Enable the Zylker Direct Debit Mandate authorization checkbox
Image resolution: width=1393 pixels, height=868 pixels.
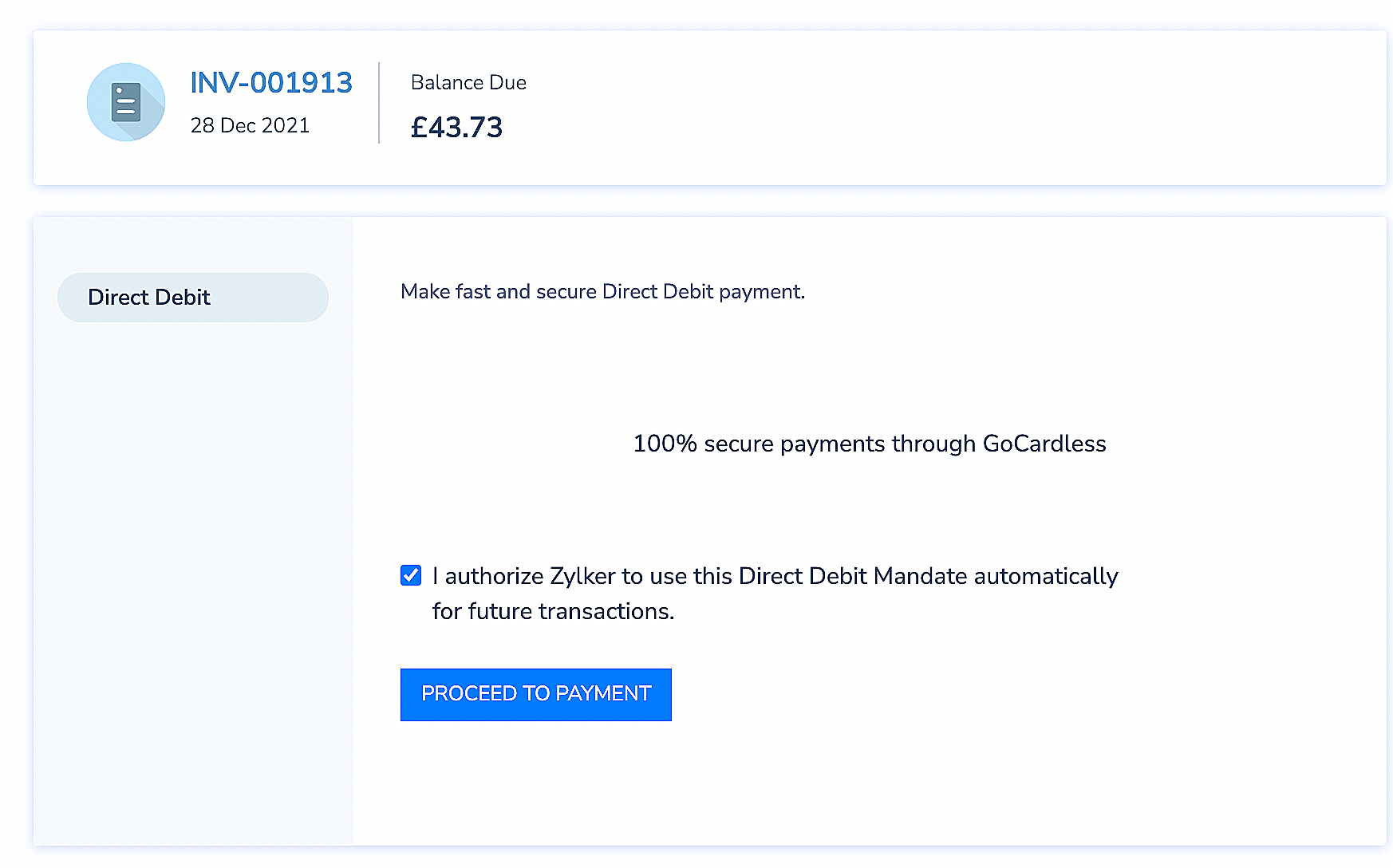pyautogui.click(x=410, y=574)
